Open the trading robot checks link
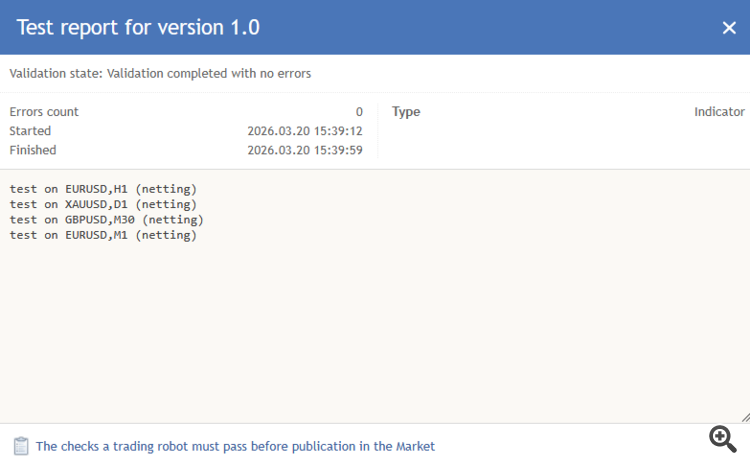The width and height of the screenshot is (750, 465). pyautogui.click(x=235, y=447)
